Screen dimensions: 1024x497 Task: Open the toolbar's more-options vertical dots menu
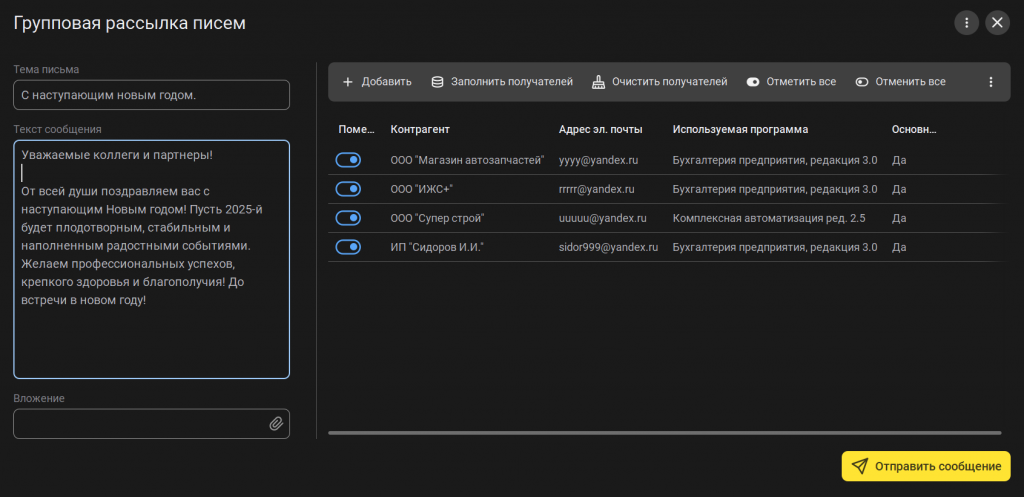tap(991, 82)
